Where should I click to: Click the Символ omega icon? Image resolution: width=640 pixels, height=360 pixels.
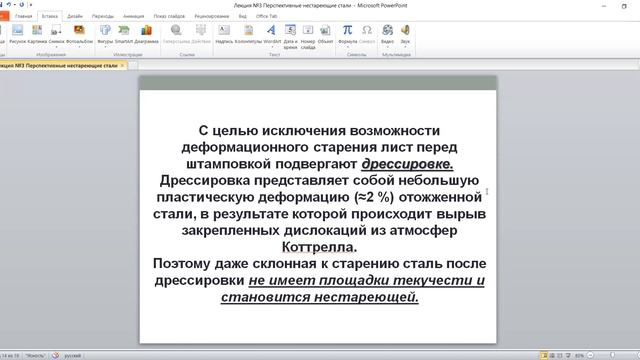pos(367,33)
